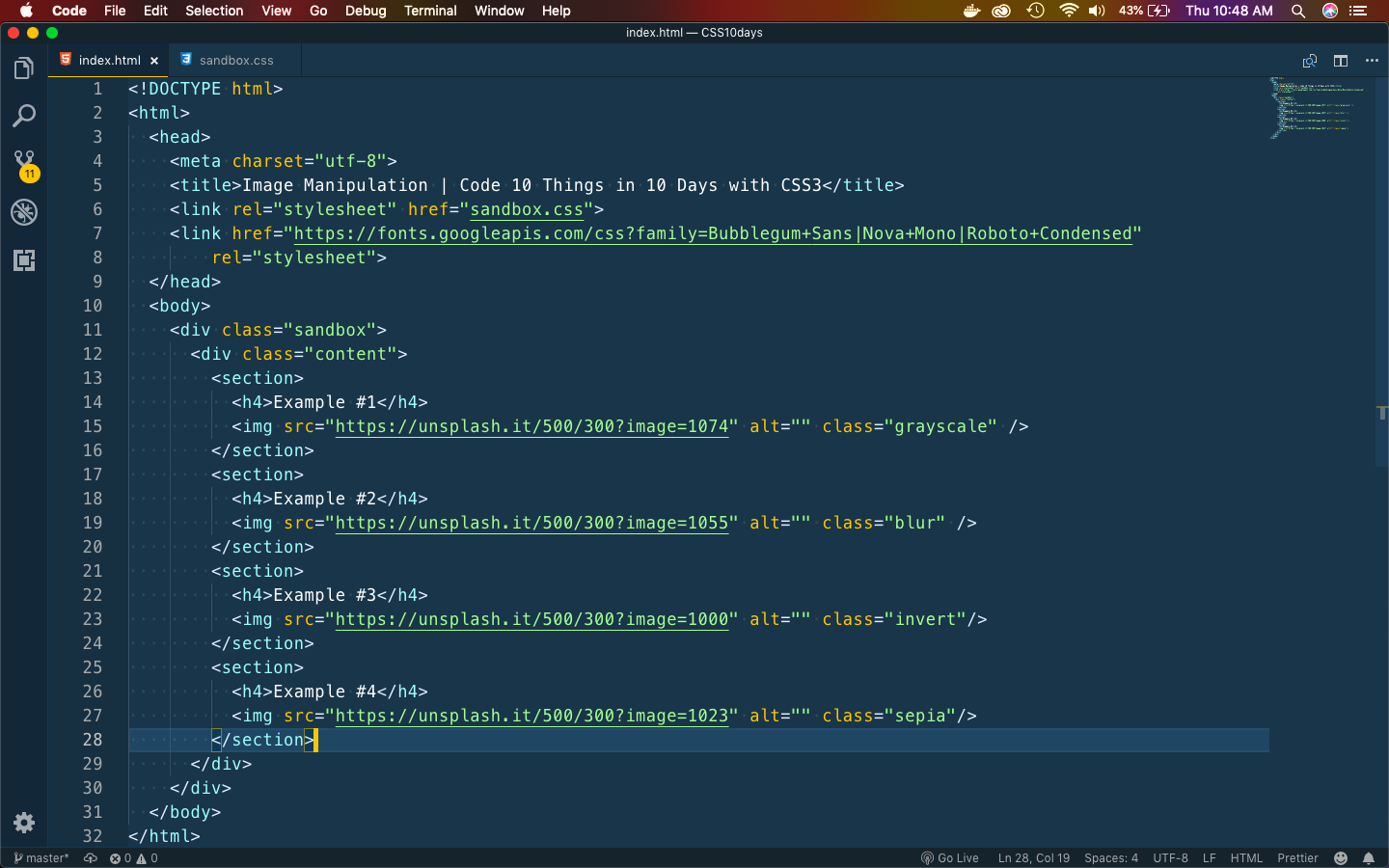Click the Siri icon in menu bar
1389x868 pixels.
pyautogui.click(x=1330, y=11)
